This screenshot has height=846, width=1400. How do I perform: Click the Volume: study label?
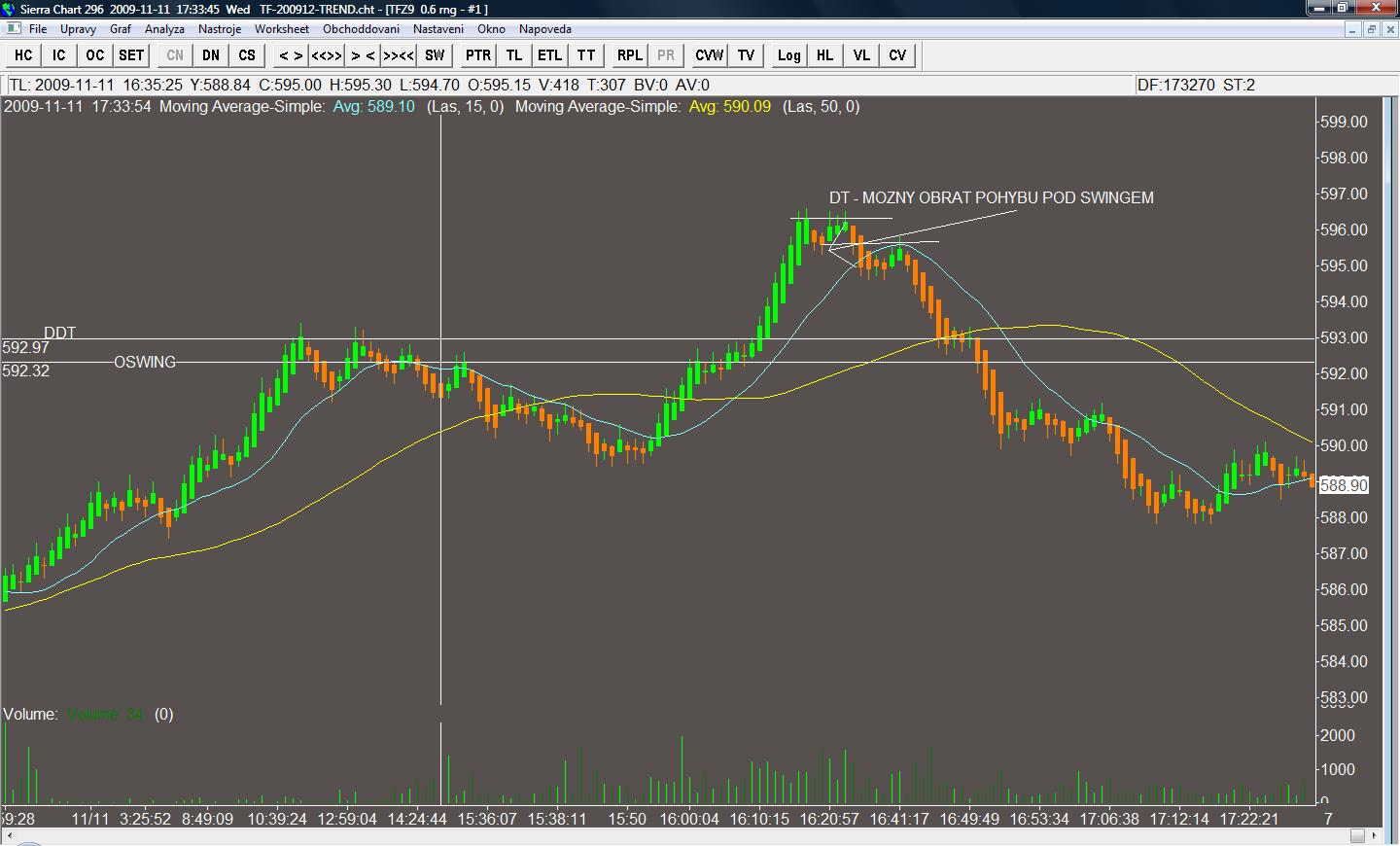click(30, 714)
